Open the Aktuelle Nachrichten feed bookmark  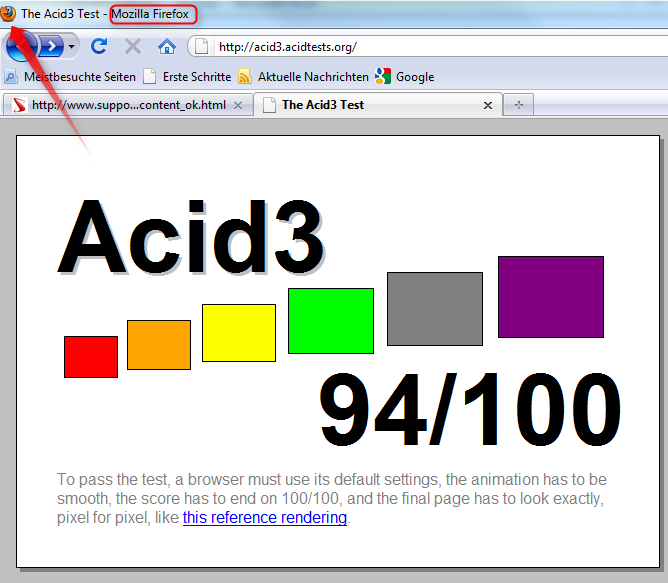[x=303, y=77]
